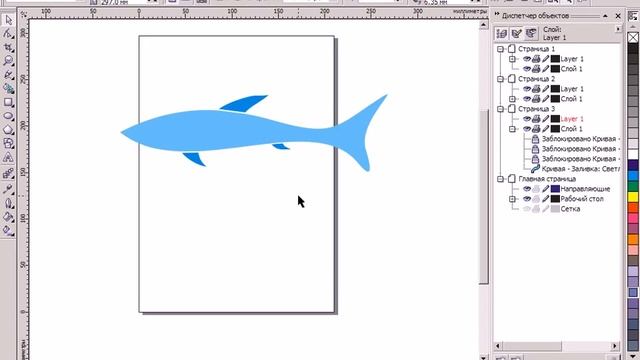Select second Заблокировано Кривая row

581,149
